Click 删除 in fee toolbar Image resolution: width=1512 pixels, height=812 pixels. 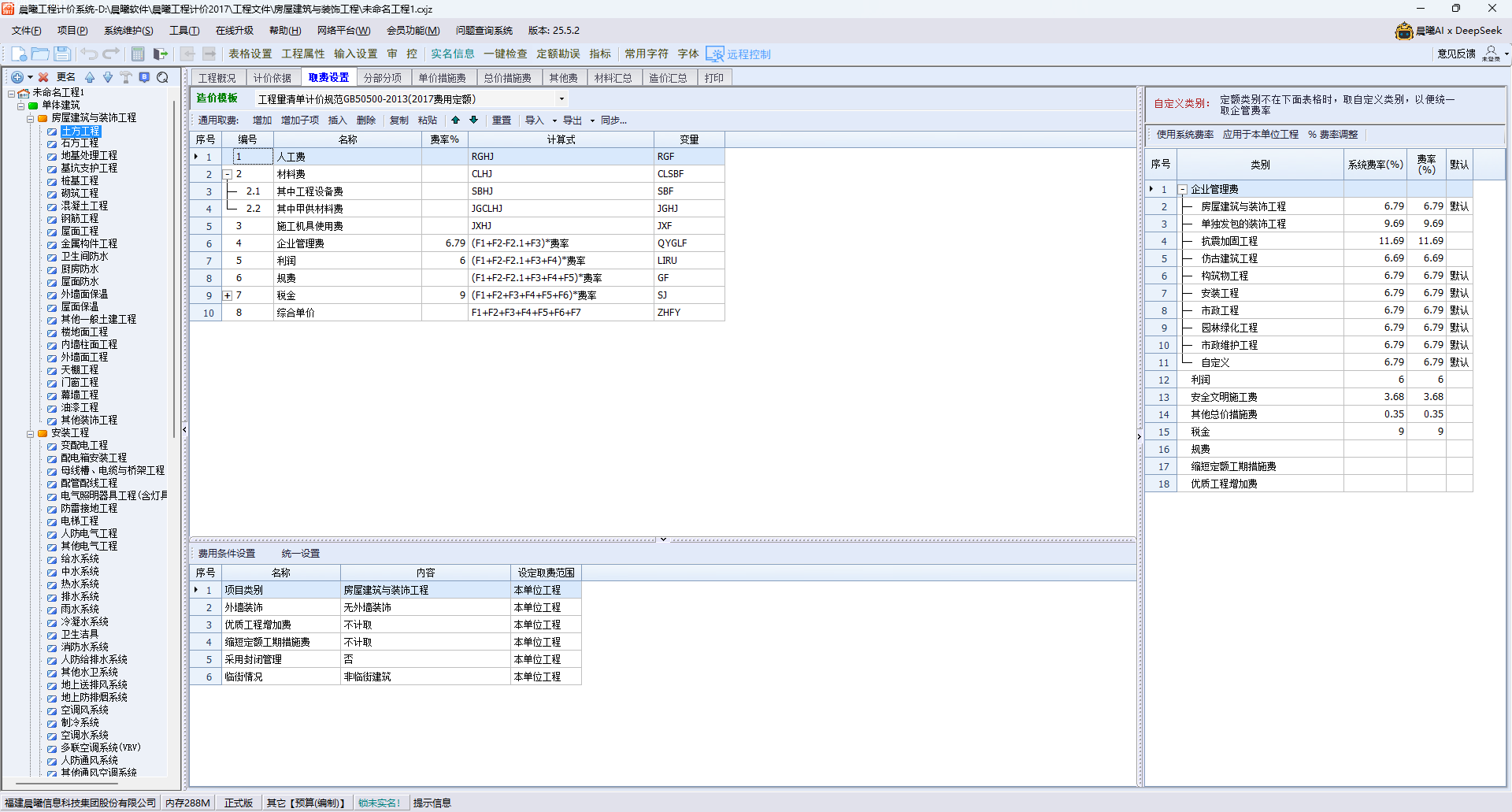click(366, 121)
